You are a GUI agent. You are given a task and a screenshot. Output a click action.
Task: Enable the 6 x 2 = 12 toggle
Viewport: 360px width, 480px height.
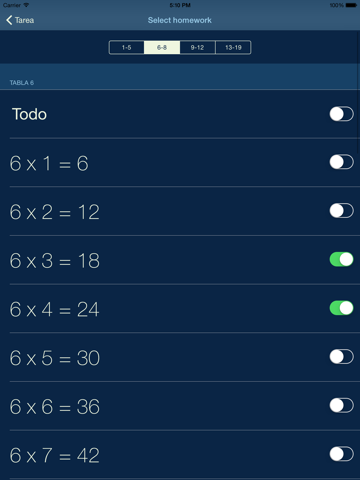[341, 211]
